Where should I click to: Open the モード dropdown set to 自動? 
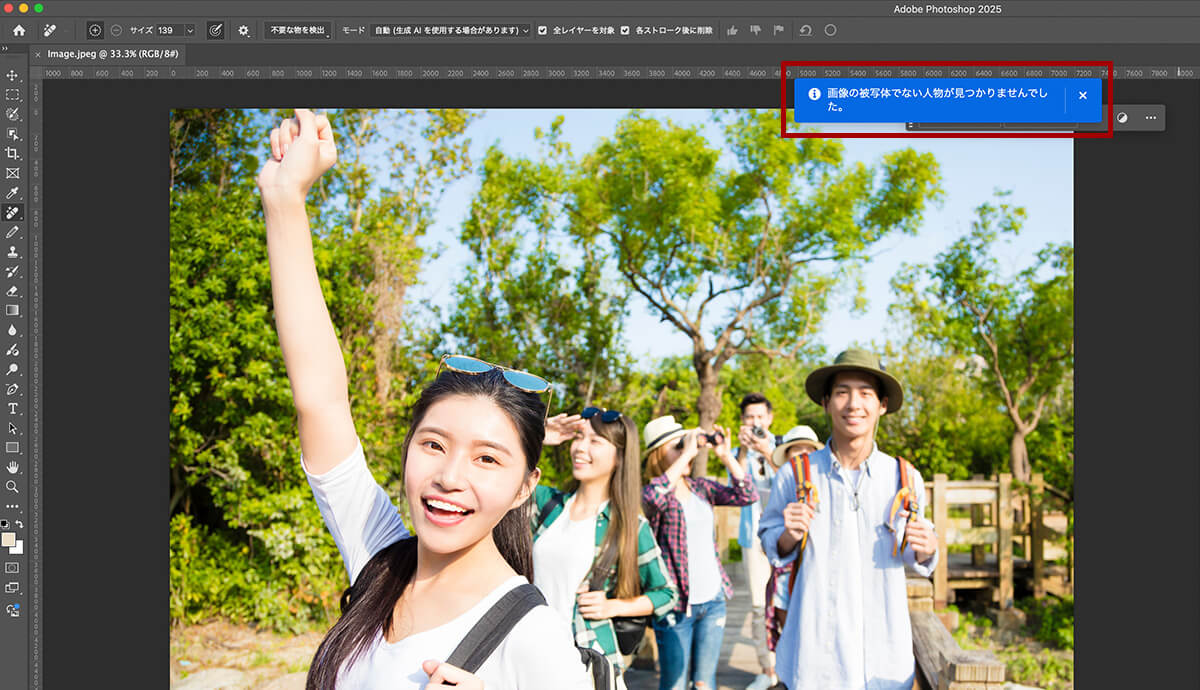tap(450, 30)
